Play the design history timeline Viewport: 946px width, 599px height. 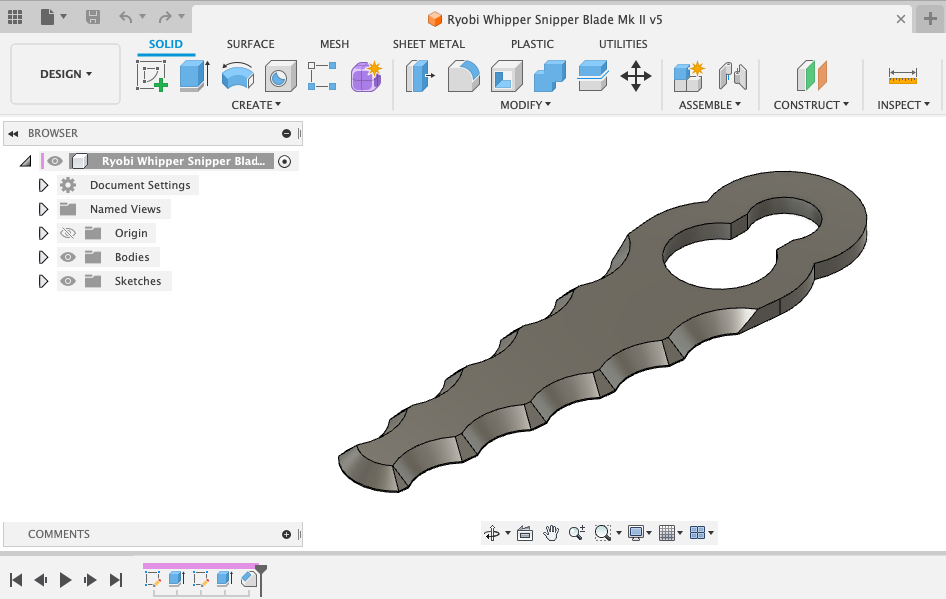[x=64, y=579]
